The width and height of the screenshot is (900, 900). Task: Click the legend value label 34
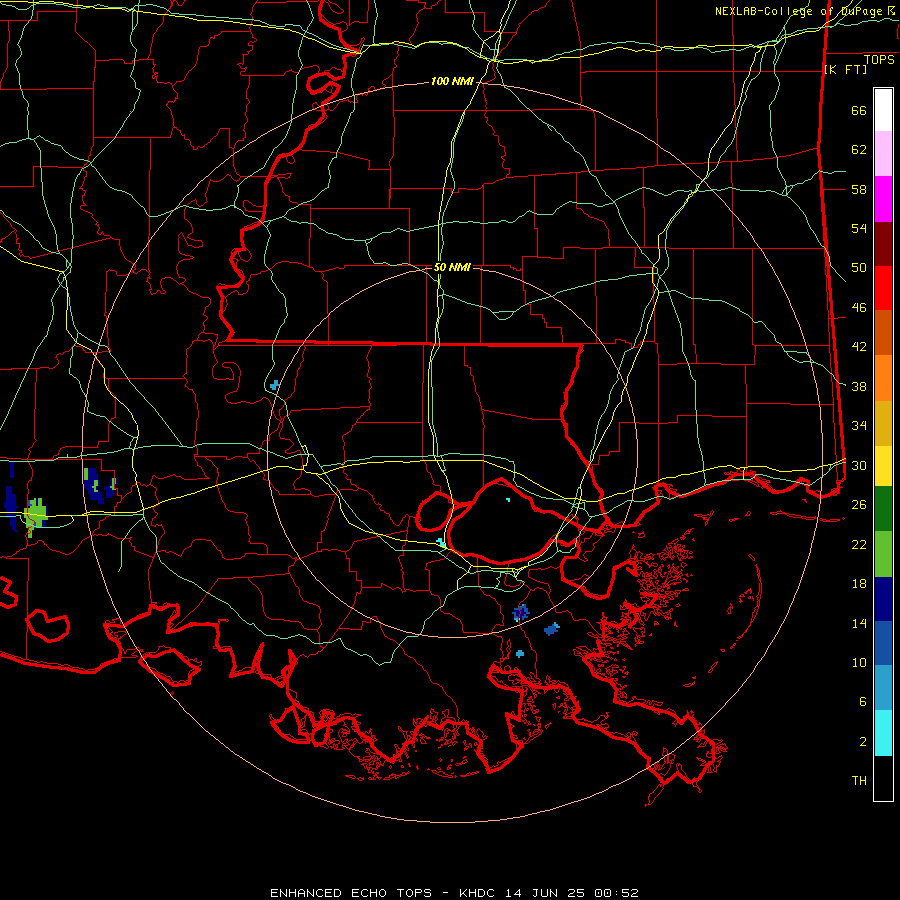coord(859,425)
